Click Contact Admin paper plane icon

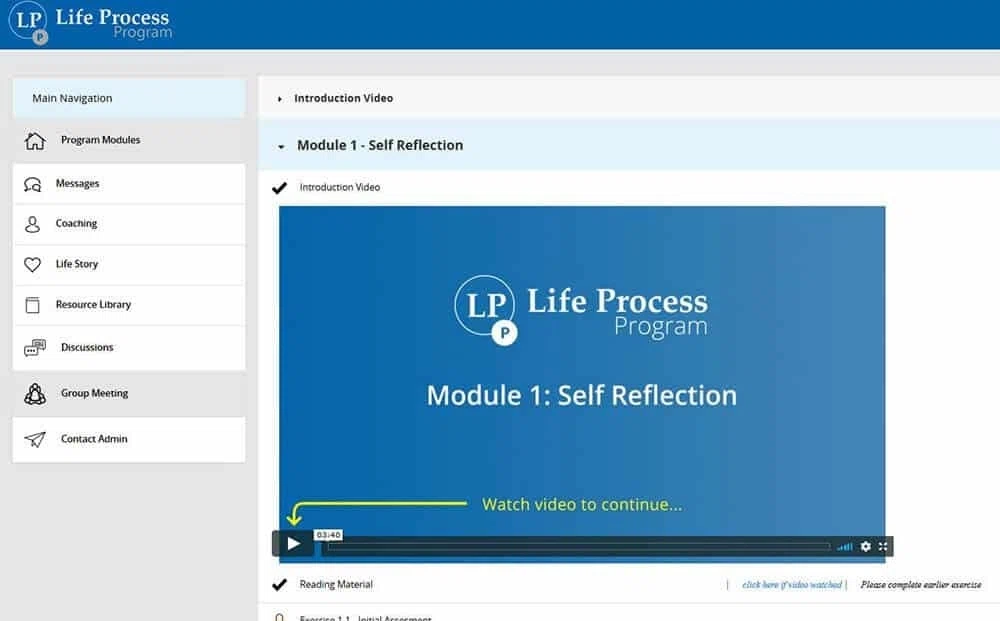[35, 440]
